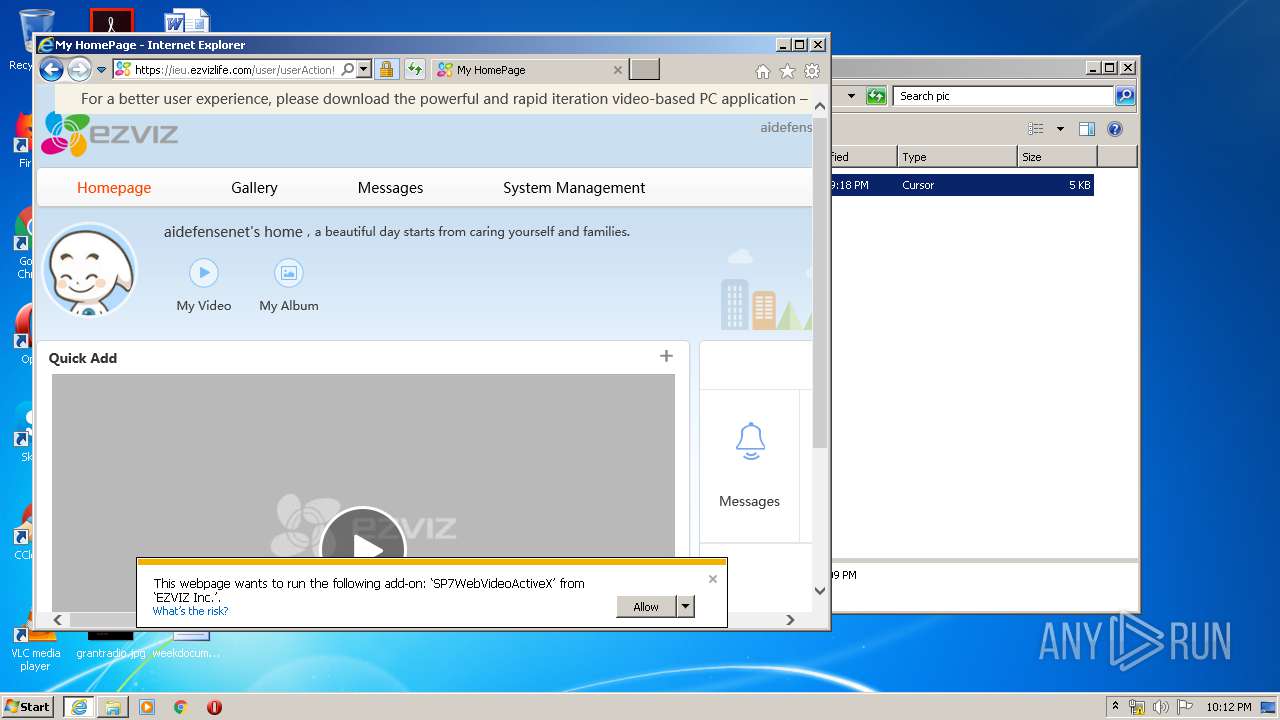Expand Explorer address history dropdown
The height and width of the screenshot is (720, 1280).
[852, 96]
